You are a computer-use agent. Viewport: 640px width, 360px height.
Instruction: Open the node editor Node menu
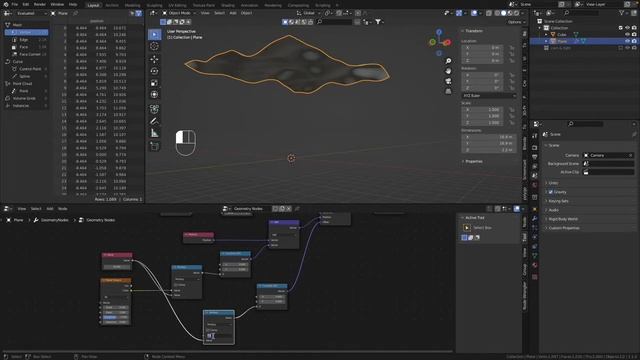pos(62,209)
